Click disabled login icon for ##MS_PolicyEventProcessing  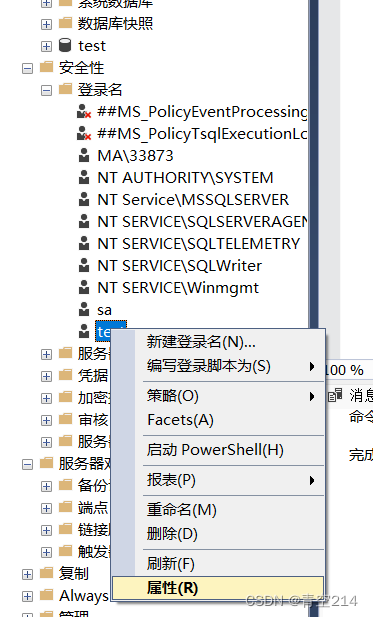click(84, 111)
